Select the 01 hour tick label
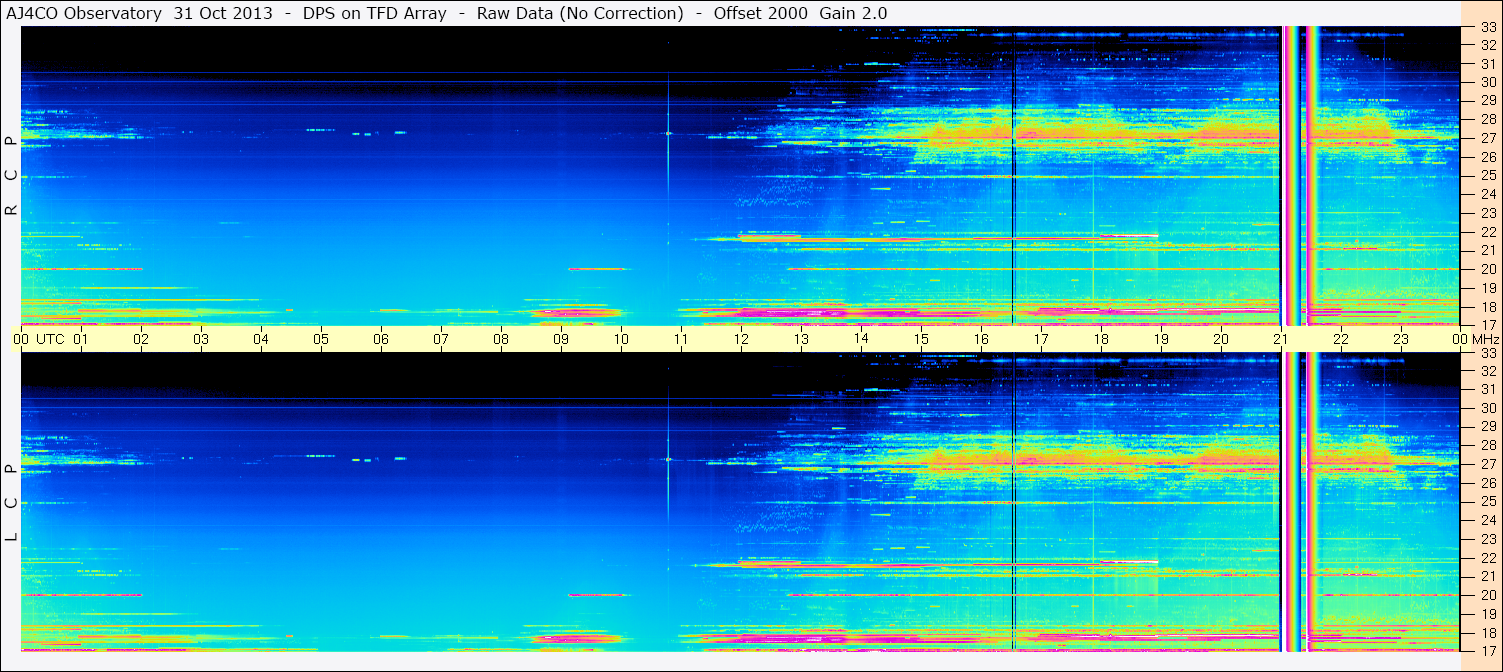The image size is (1503, 672). click(x=81, y=339)
